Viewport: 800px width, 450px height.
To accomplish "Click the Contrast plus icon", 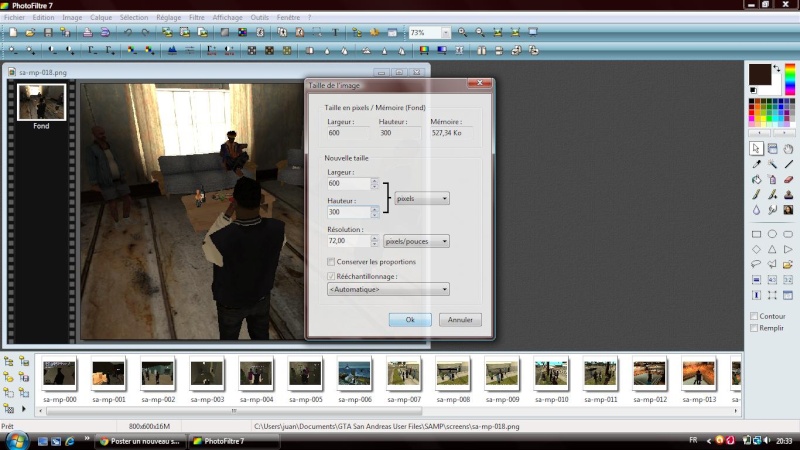I will point(70,50).
